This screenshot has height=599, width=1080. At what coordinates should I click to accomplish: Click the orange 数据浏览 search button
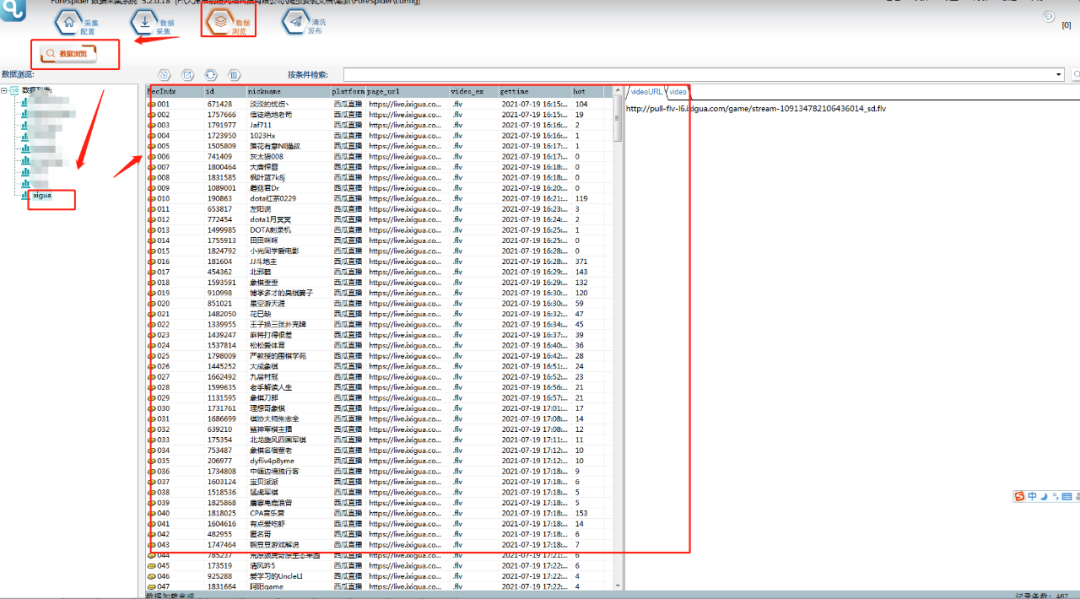coord(68,54)
